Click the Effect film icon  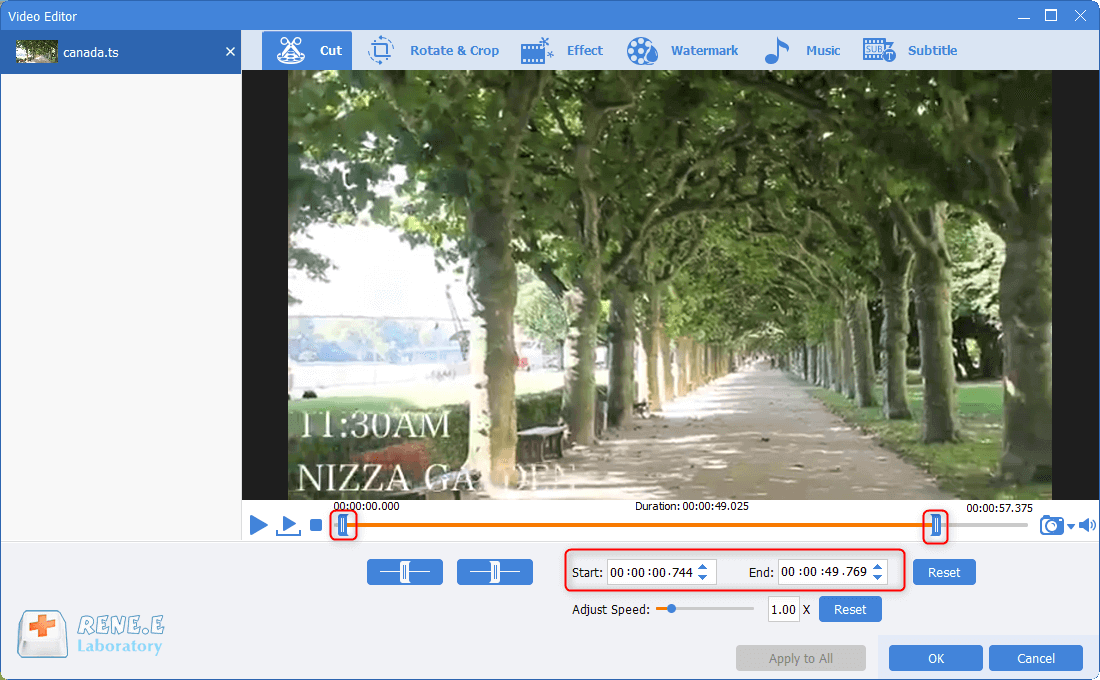537,51
